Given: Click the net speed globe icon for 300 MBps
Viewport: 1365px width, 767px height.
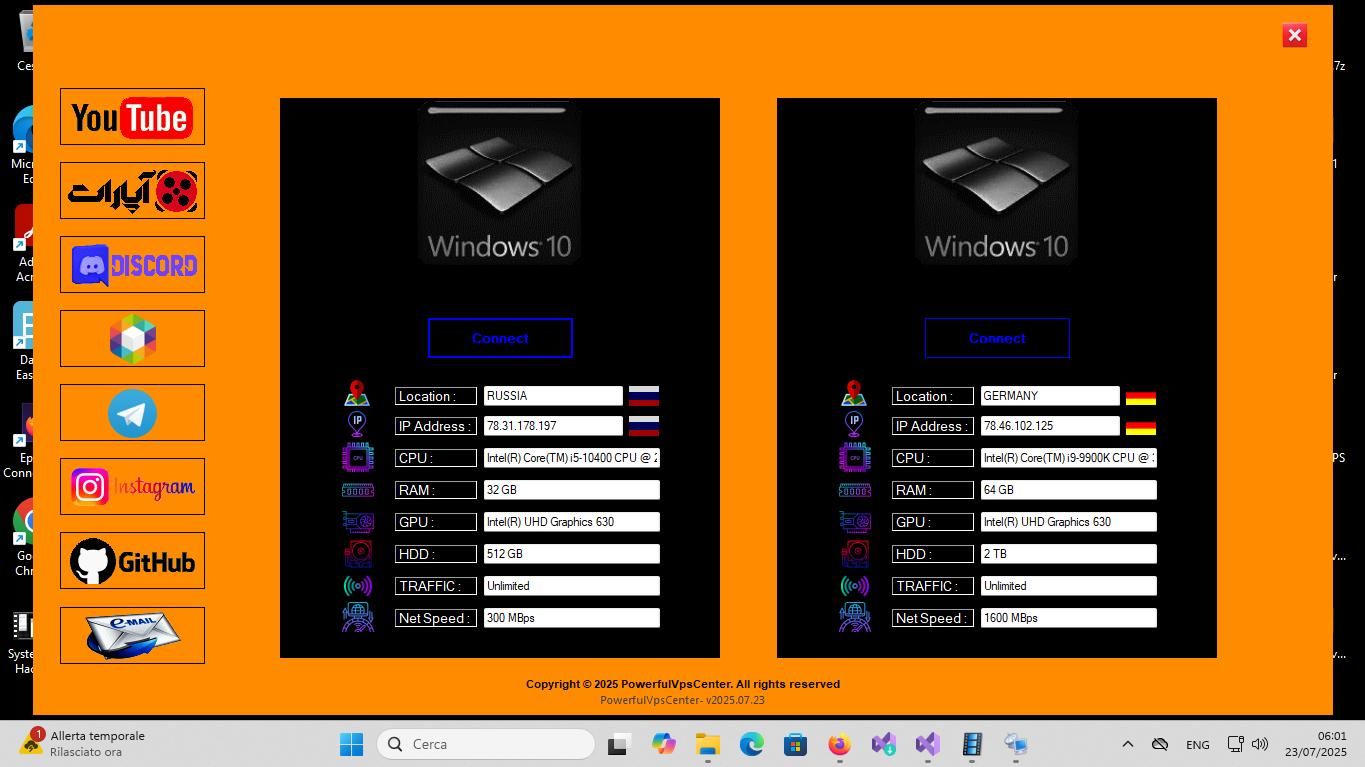Looking at the screenshot, I should coord(358,617).
